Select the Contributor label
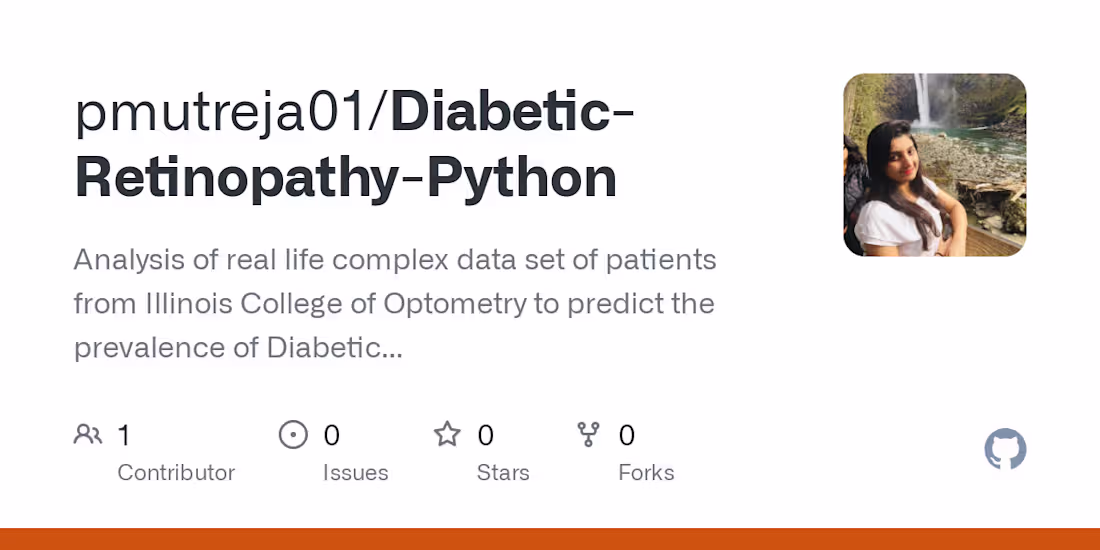 pyautogui.click(x=176, y=473)
